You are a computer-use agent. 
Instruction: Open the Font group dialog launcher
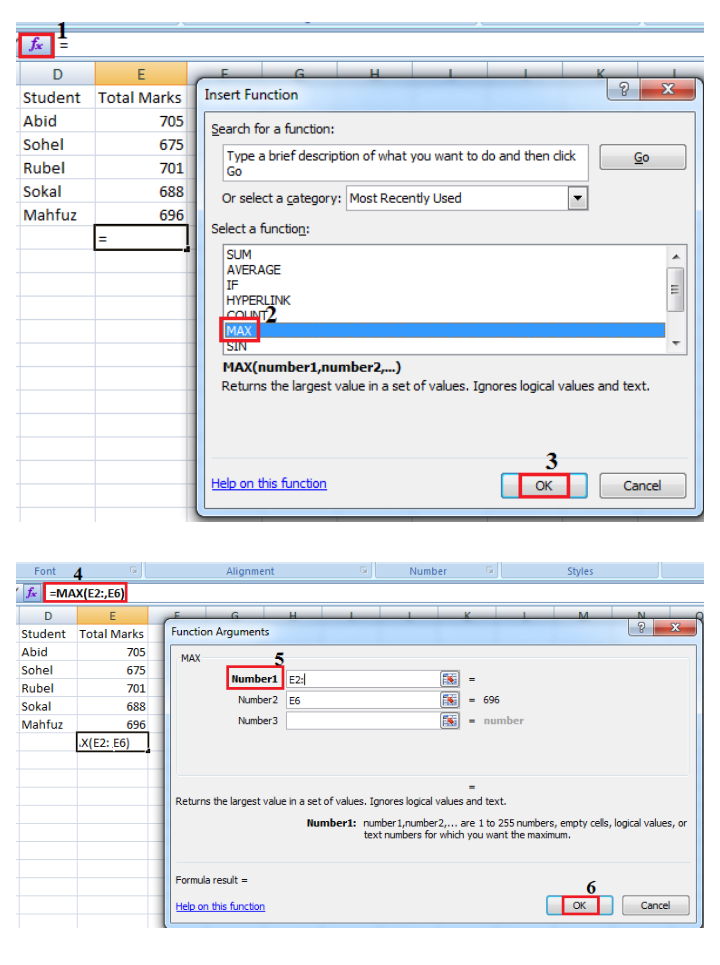coord(133,571)
